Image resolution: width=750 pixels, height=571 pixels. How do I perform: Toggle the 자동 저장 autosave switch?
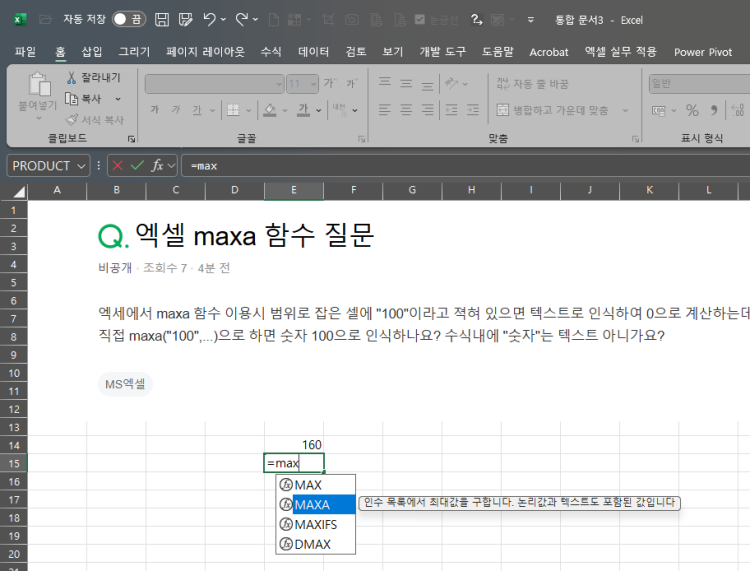click(x=129, y=19)
